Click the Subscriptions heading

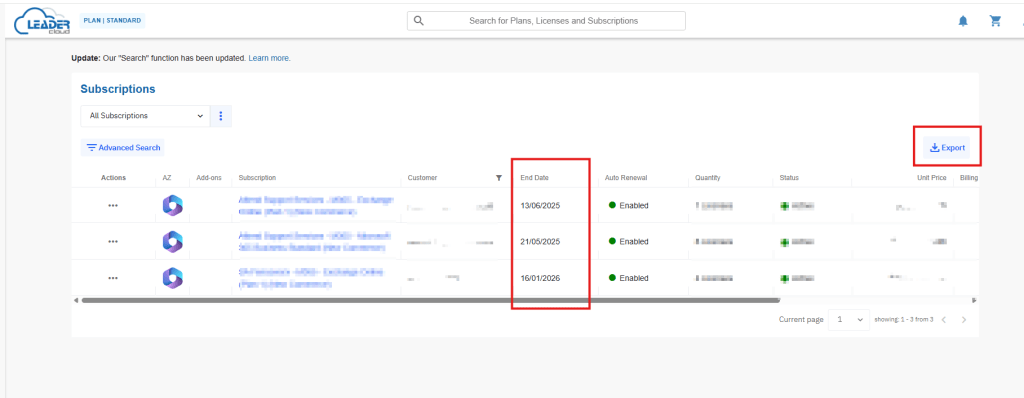[118, 89]
